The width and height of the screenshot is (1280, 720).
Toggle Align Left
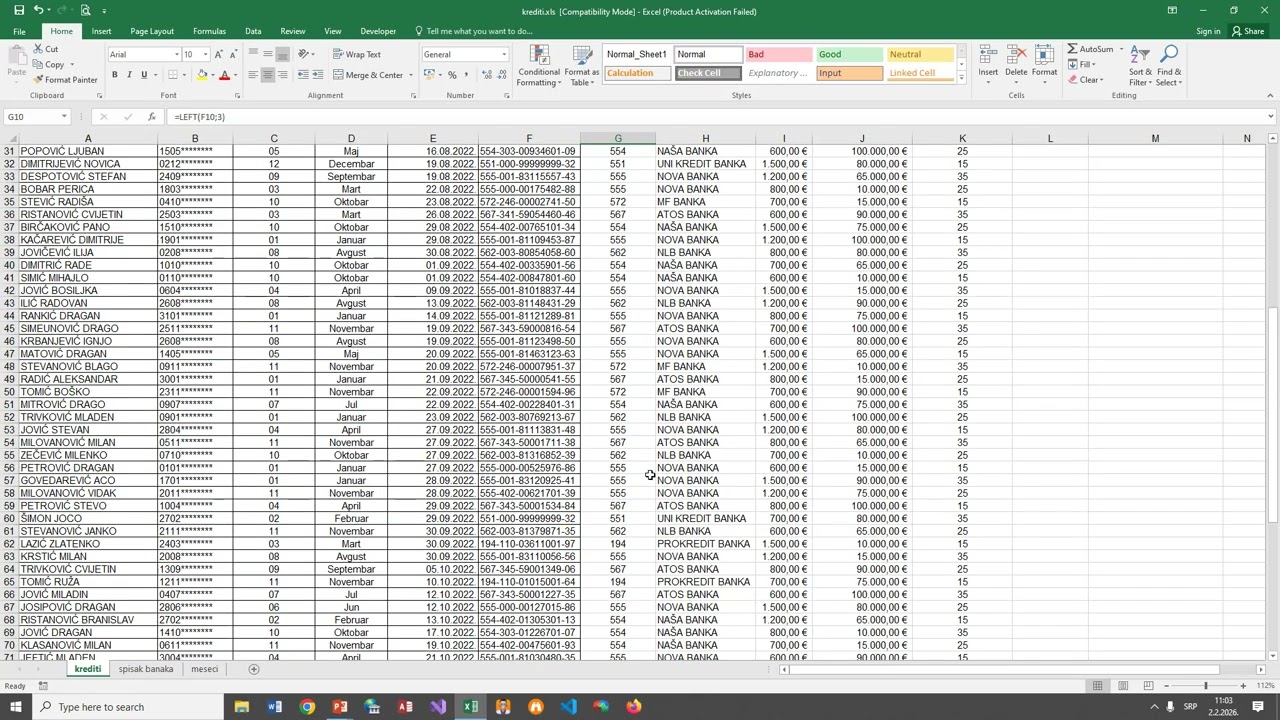252,75
